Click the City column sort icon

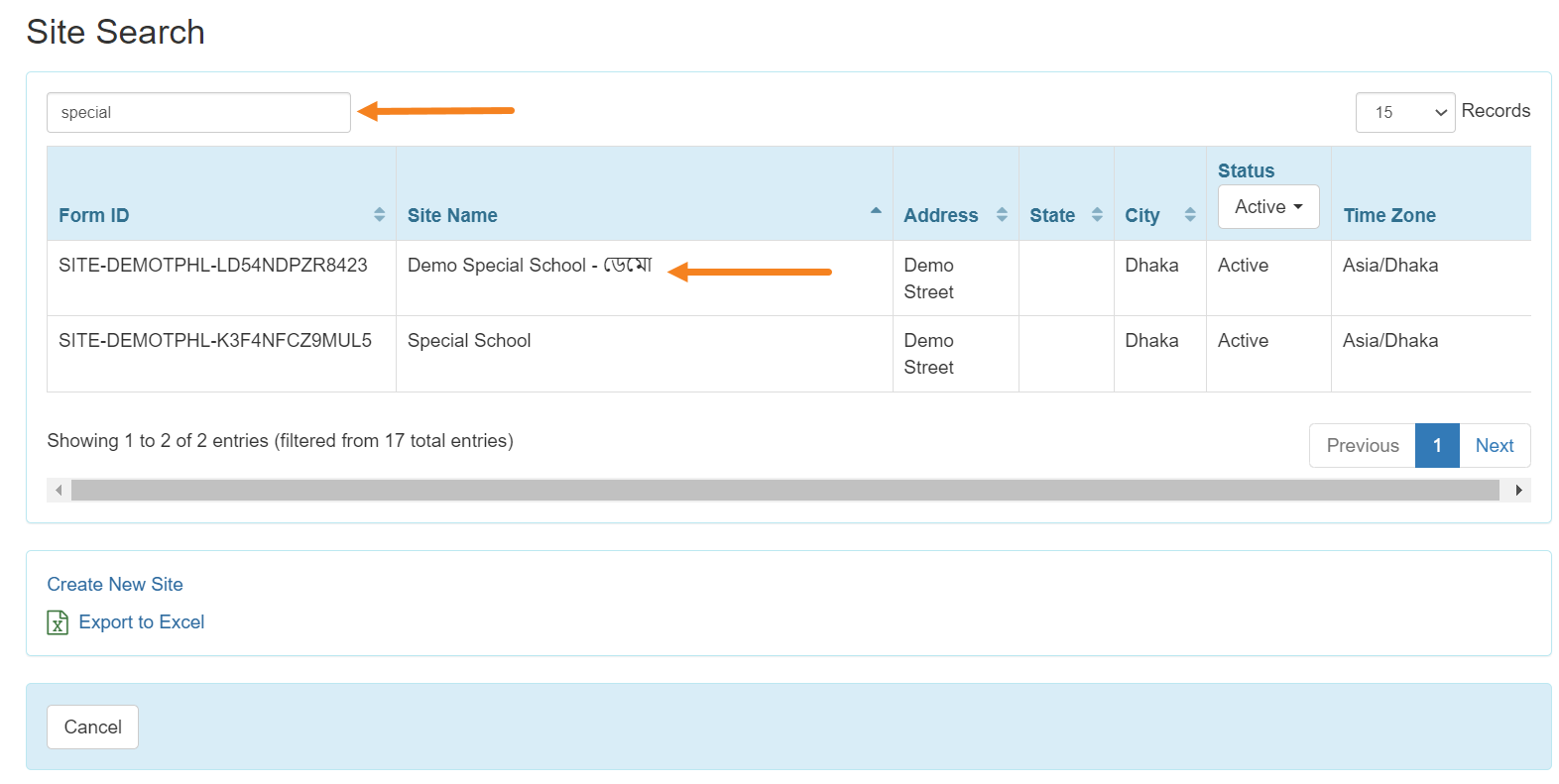click(1190, 215)
